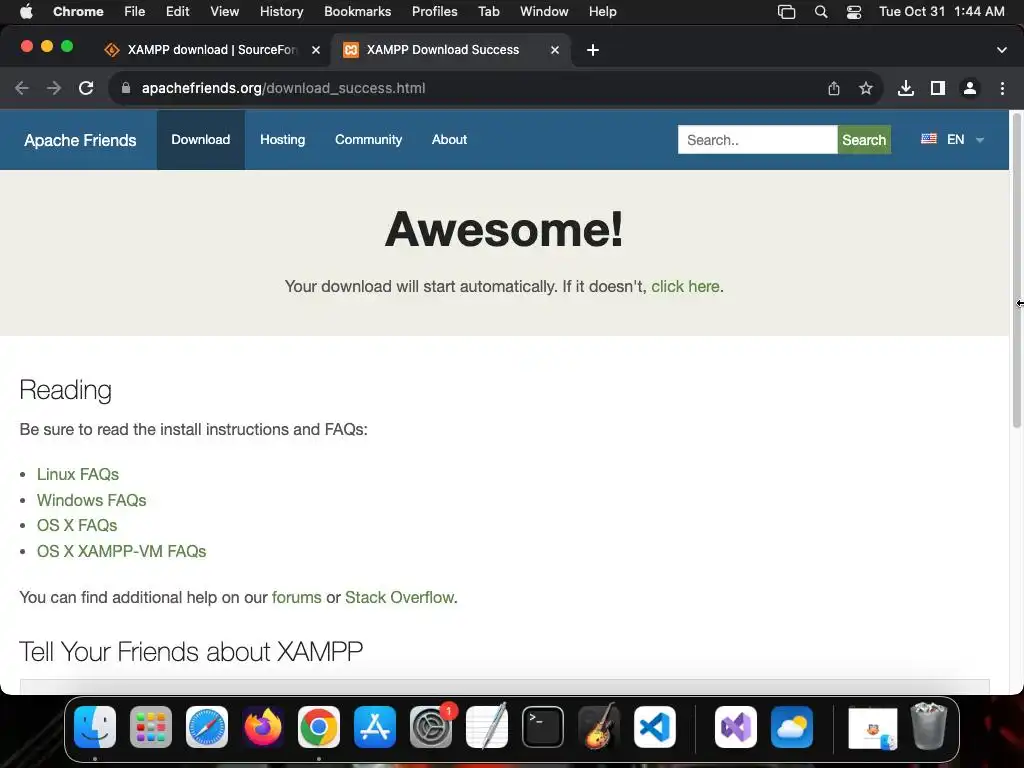Click the browser back arrow

[22, 88]
